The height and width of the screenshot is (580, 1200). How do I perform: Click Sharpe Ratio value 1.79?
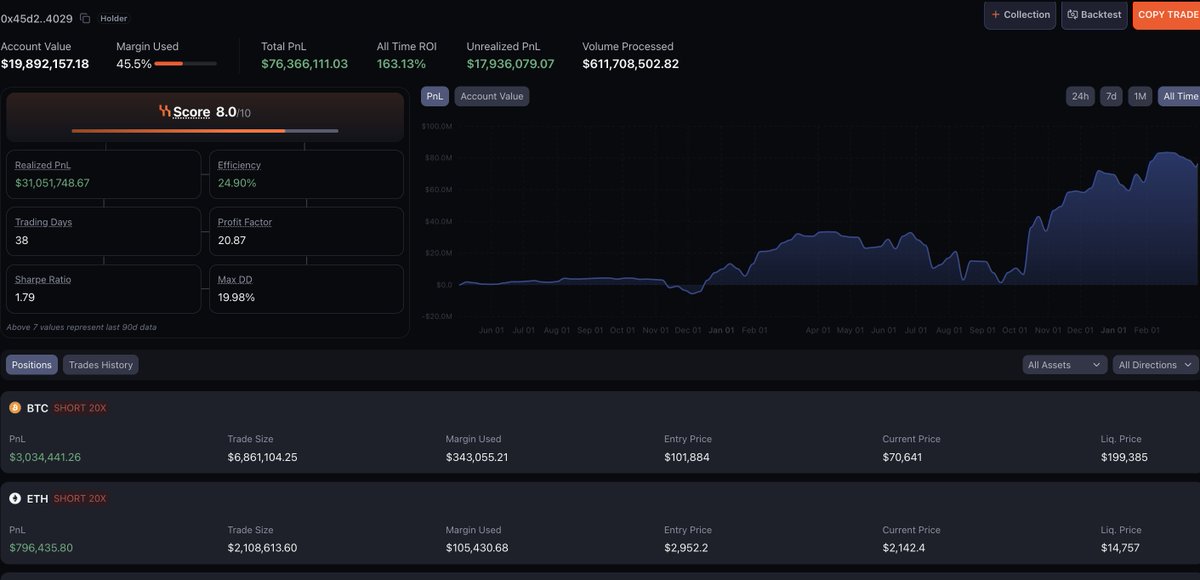pos(26,298)
